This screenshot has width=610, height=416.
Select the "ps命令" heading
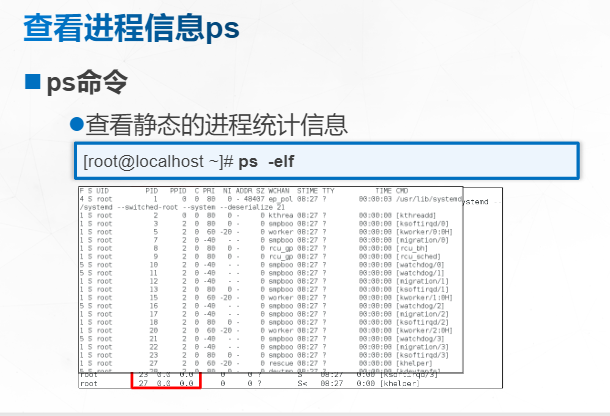coord(87,82)
